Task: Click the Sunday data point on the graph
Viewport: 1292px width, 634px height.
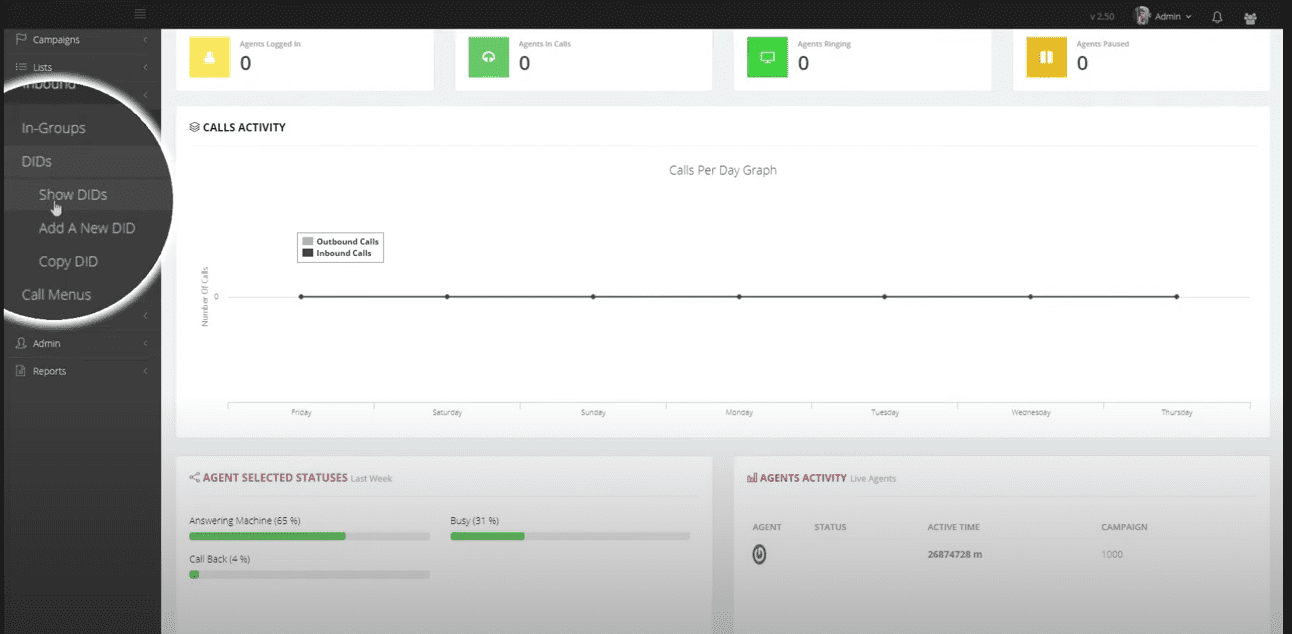Action: [593, 297]
